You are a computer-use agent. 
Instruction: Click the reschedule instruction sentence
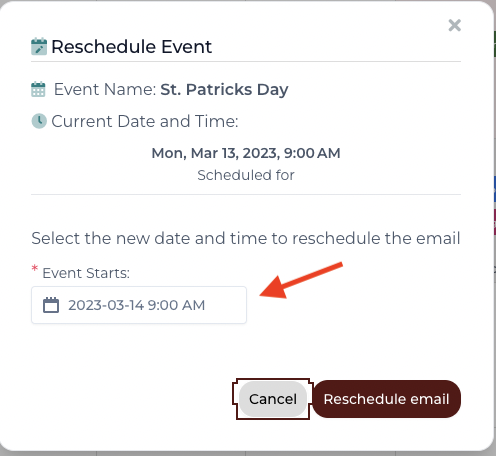click(246, 238)
